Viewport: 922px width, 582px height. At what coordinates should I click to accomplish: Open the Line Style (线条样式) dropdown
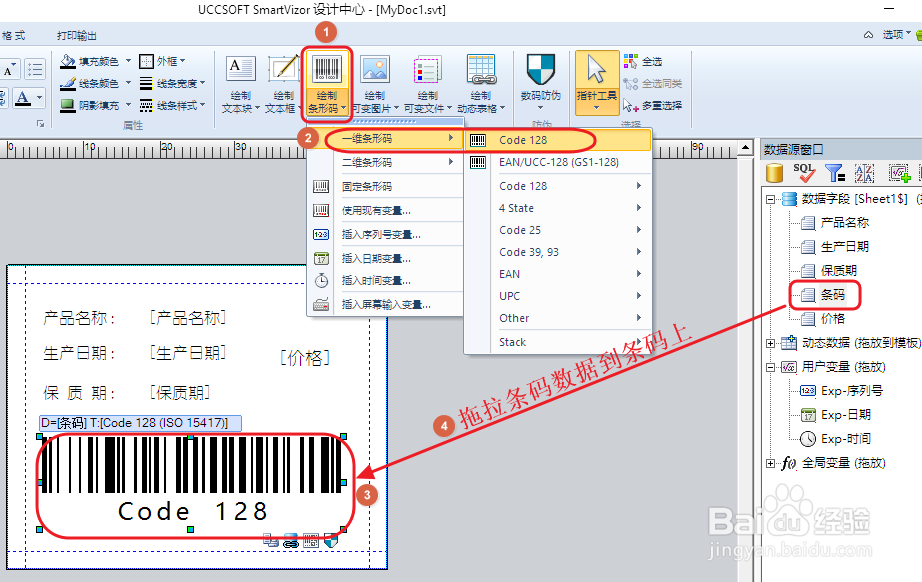click(172, 105)
